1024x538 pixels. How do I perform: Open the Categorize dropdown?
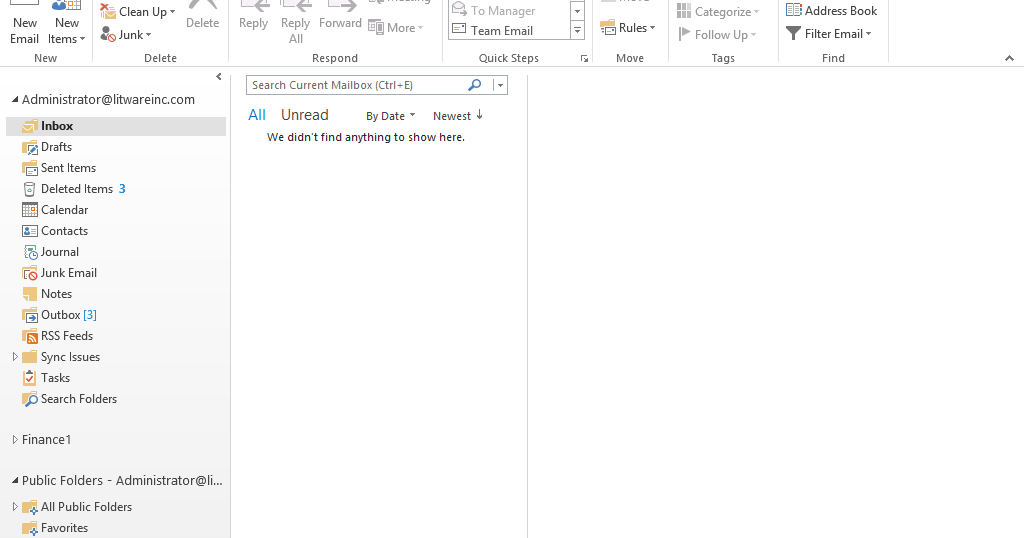[718, 12]
